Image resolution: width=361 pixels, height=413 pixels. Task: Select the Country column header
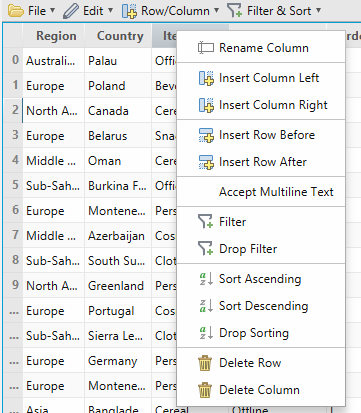(118, 36)
